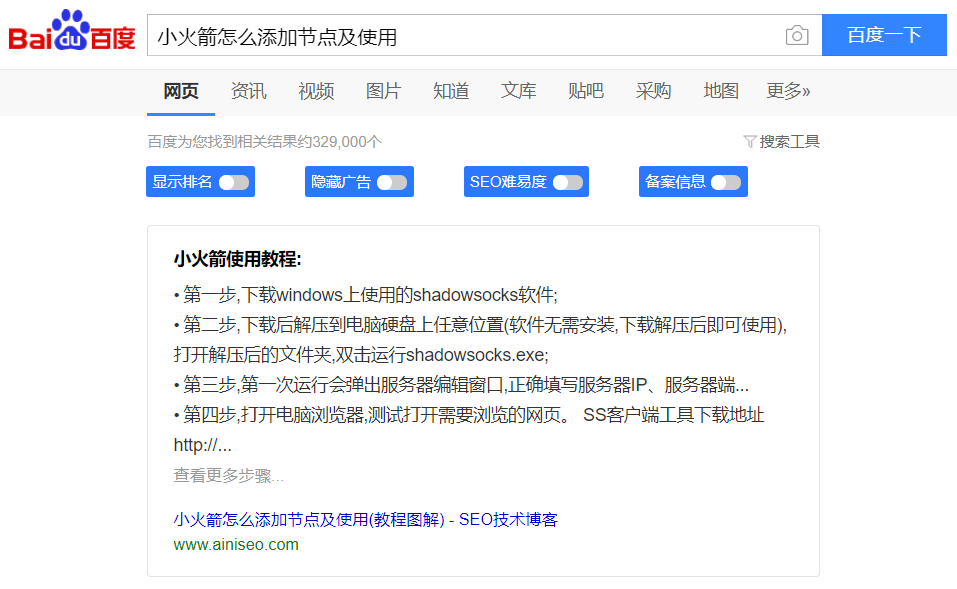Expand the 更多» menu
957x589 pixels.
pos(788,91)
